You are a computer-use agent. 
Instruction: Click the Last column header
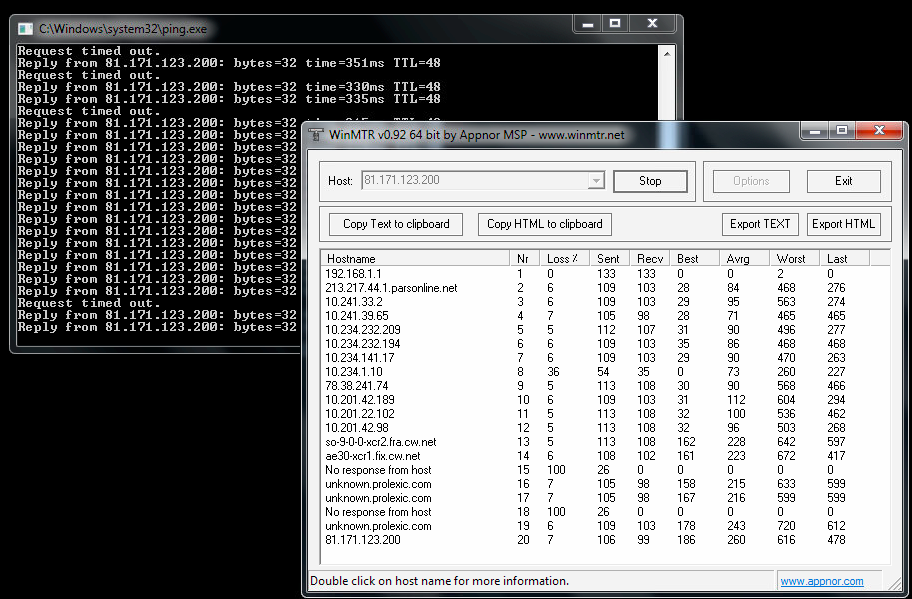point(844,259)
